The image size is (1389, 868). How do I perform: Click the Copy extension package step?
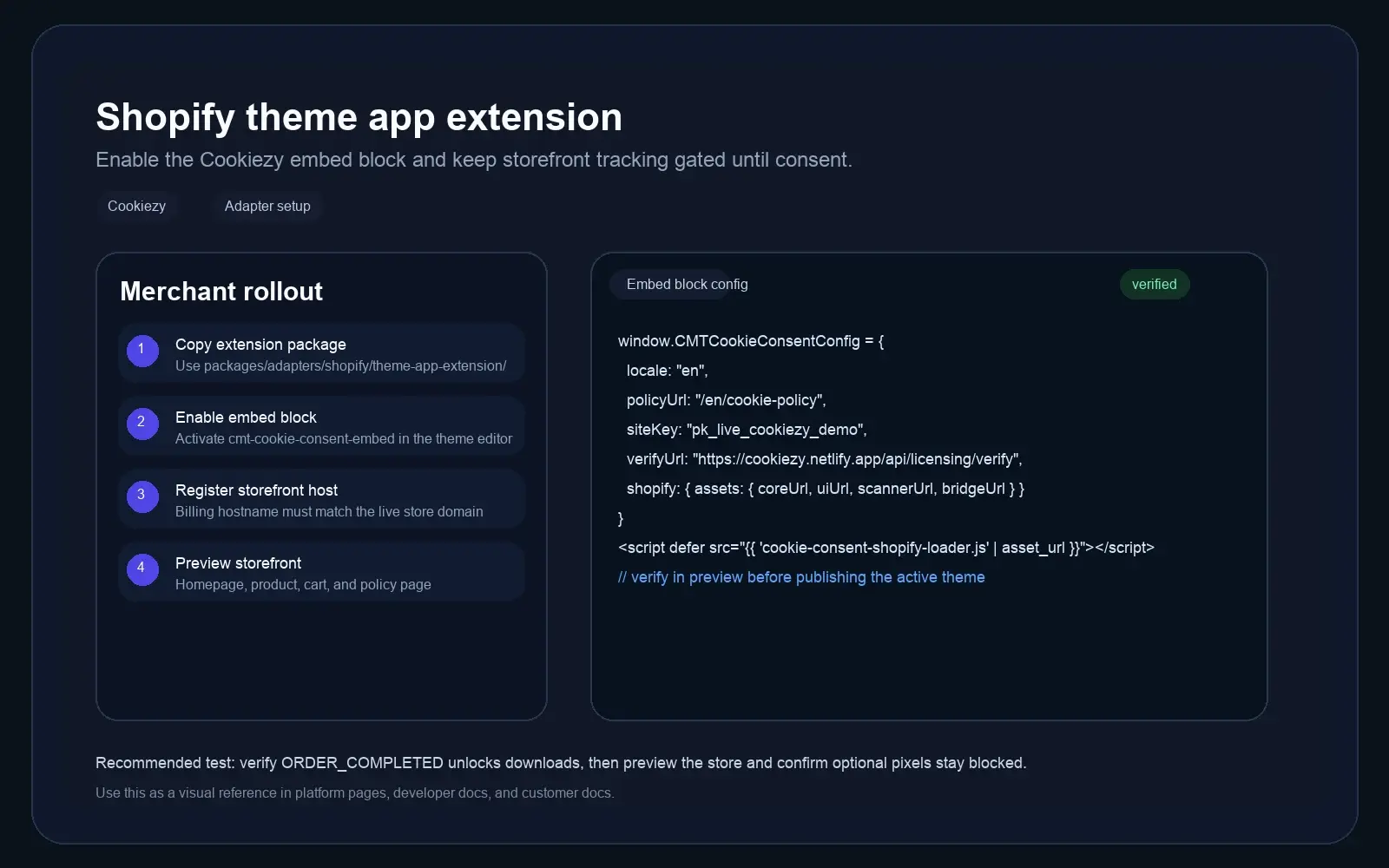click(x=321, y=353)
